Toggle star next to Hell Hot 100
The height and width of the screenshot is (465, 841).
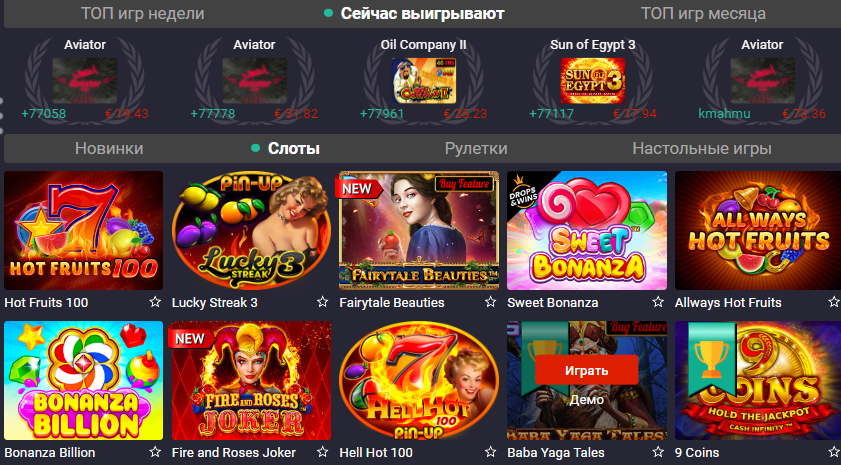490,452
